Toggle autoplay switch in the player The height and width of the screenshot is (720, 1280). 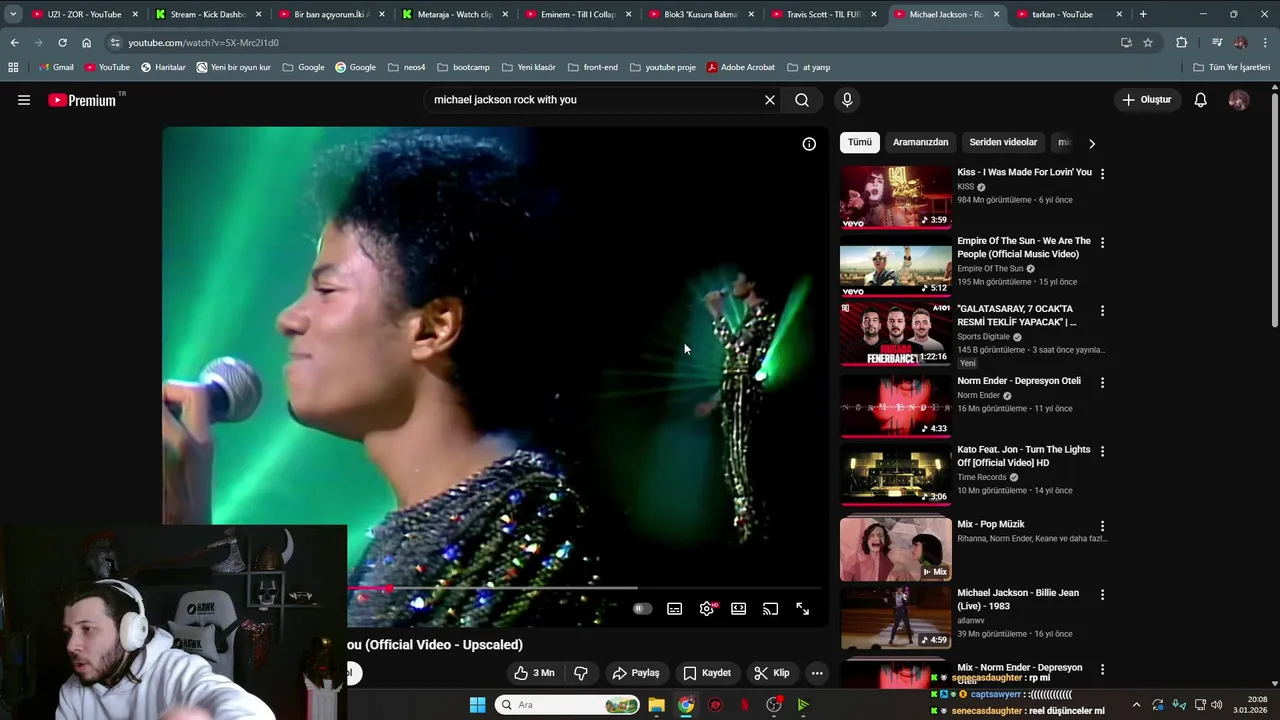(x=642, y=609)
